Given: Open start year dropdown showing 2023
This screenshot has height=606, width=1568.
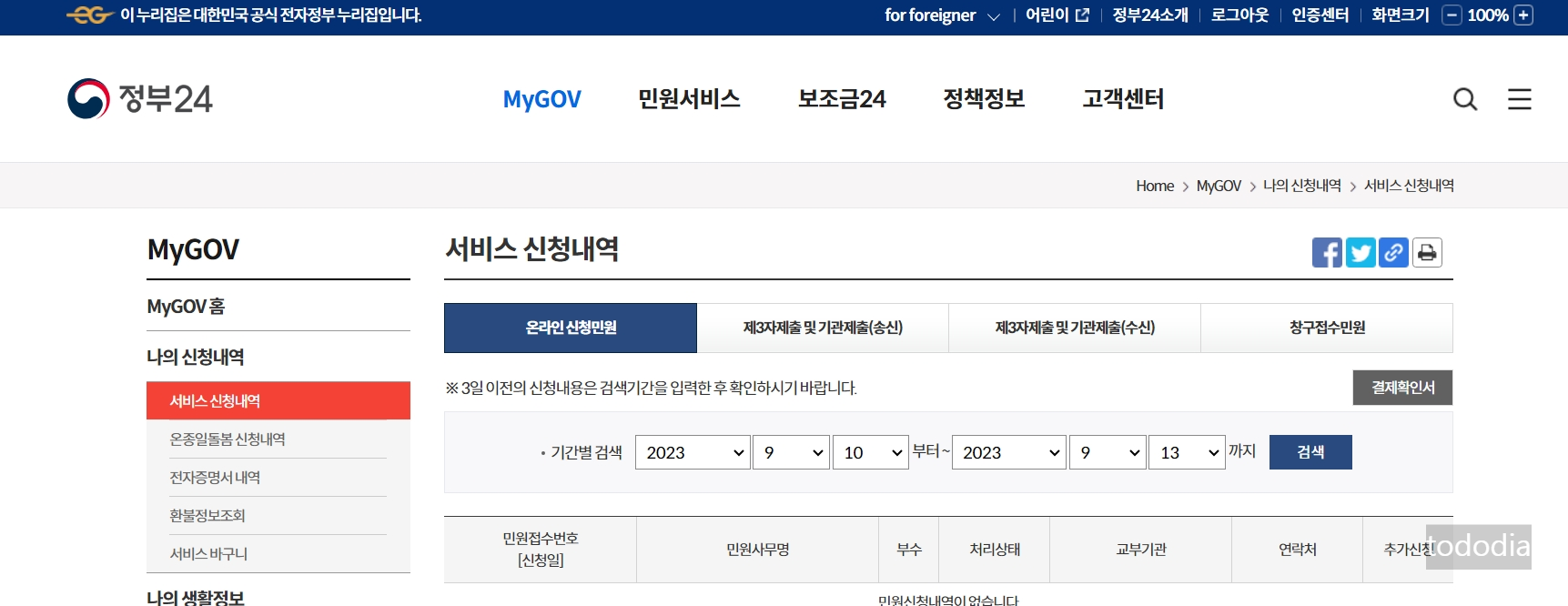Looking at the screenshot, I should pyautogui.click(x=693, y=452).
